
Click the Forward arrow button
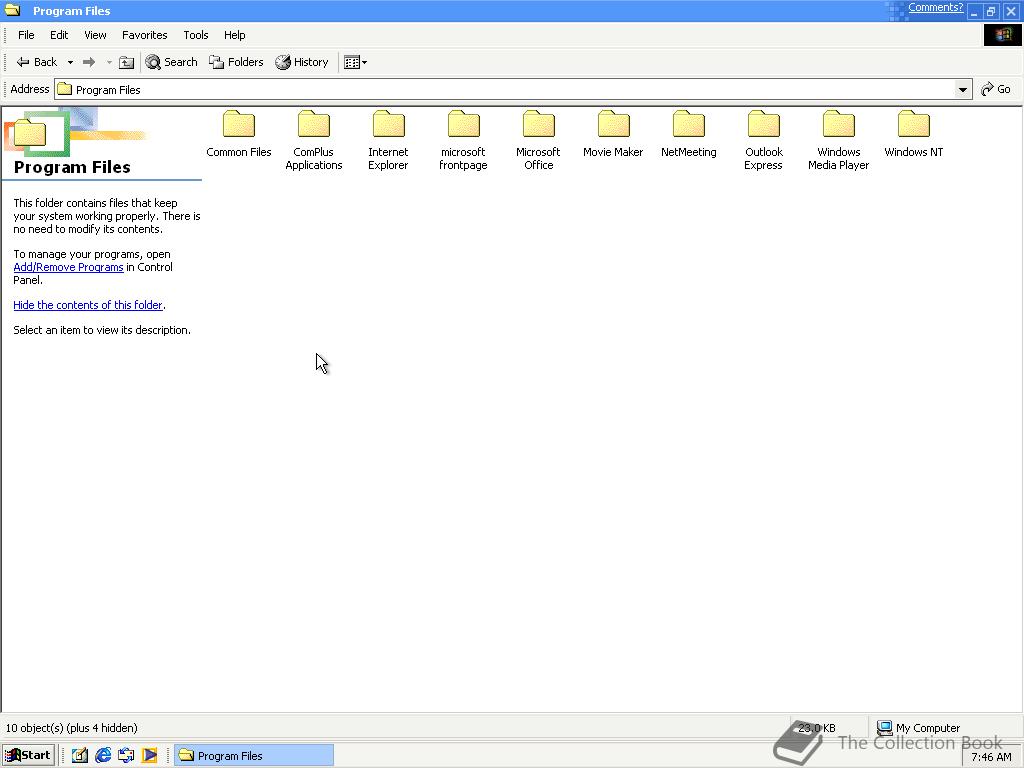[89, 62]
